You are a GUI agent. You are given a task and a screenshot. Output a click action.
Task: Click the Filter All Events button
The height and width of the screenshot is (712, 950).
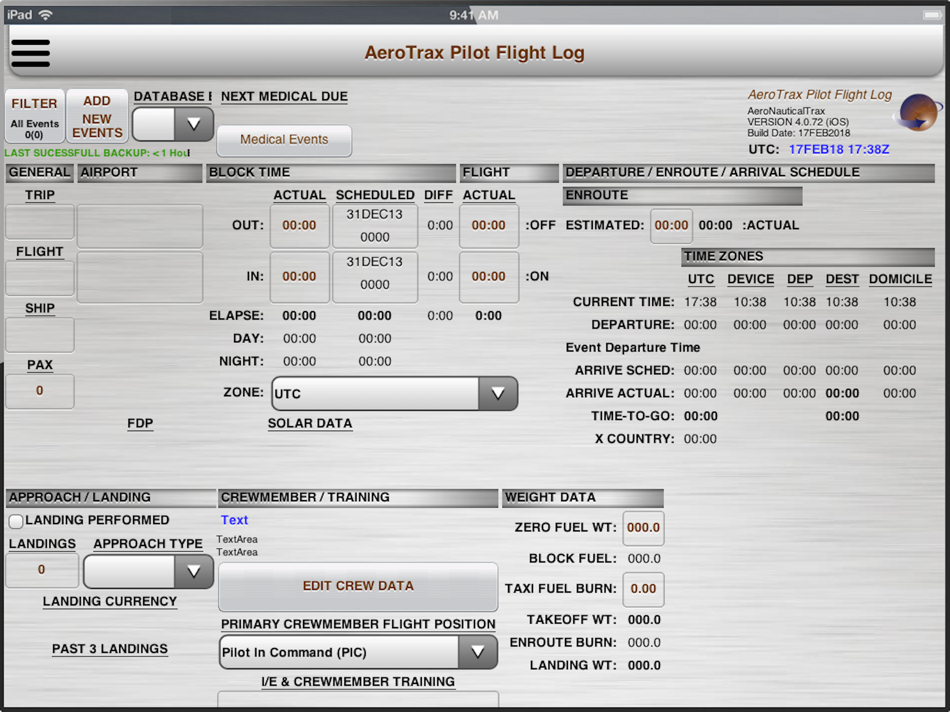click(35, 117)
